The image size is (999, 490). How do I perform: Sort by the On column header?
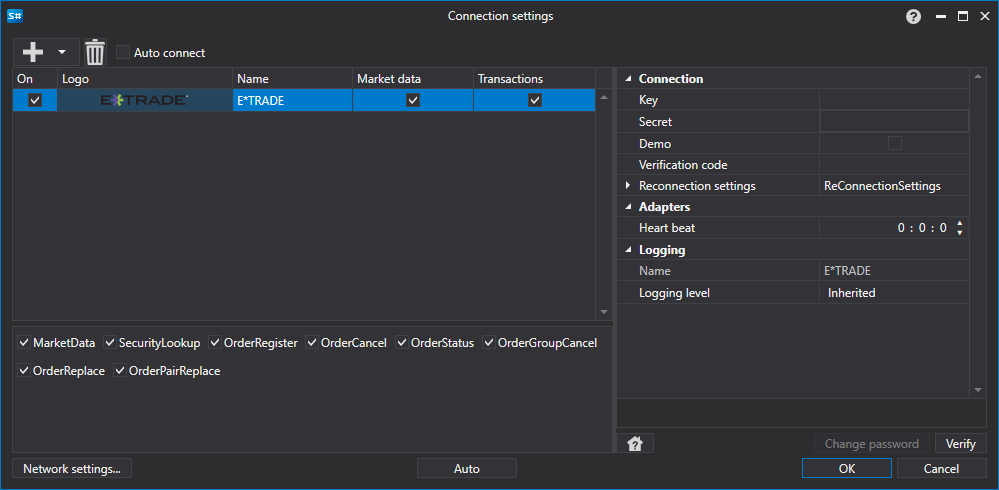[35, 79]
